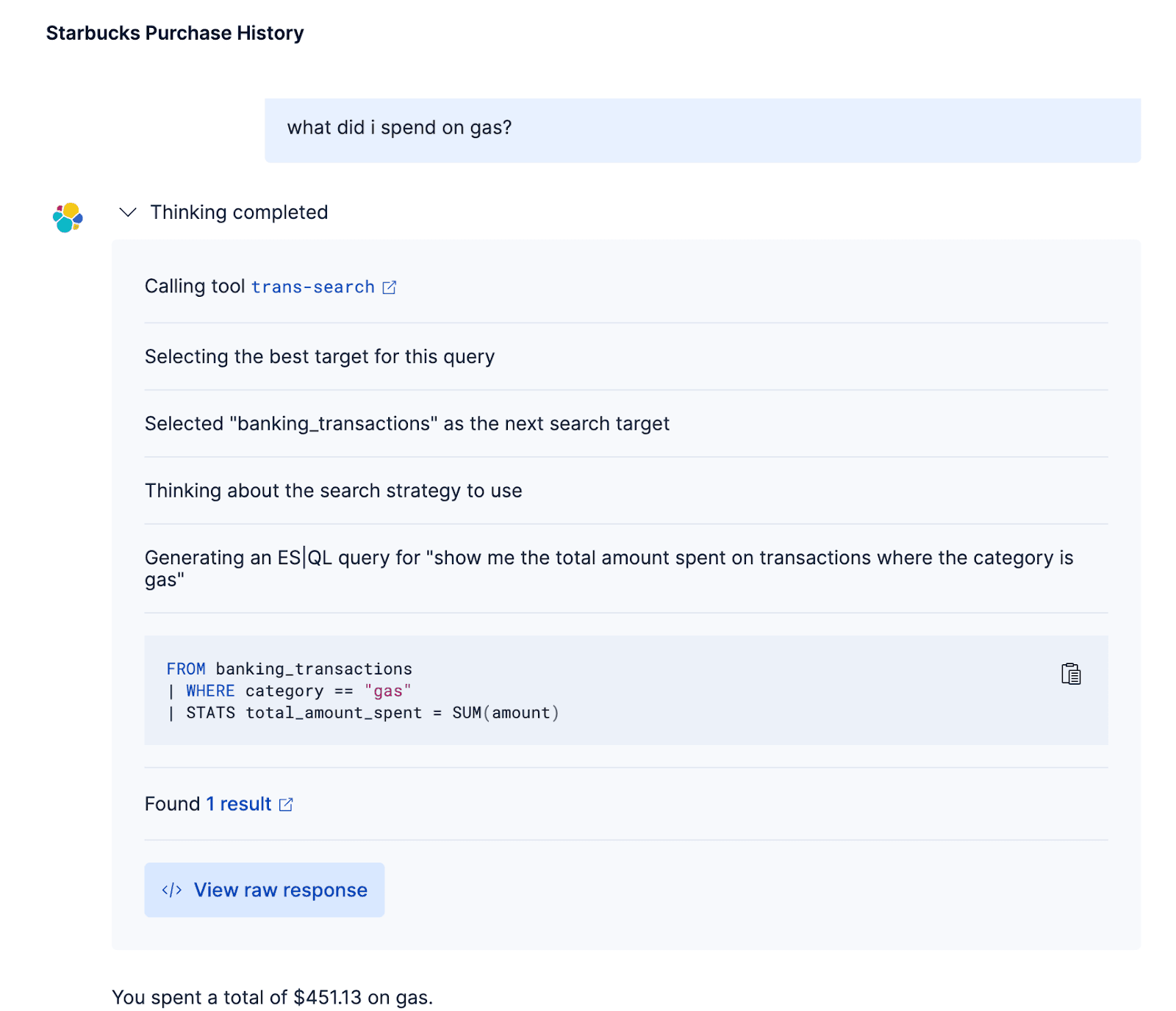This screenshot has height=1011, width=1176.
Task: Open the trans-search tool link
Action: [312, 287]
